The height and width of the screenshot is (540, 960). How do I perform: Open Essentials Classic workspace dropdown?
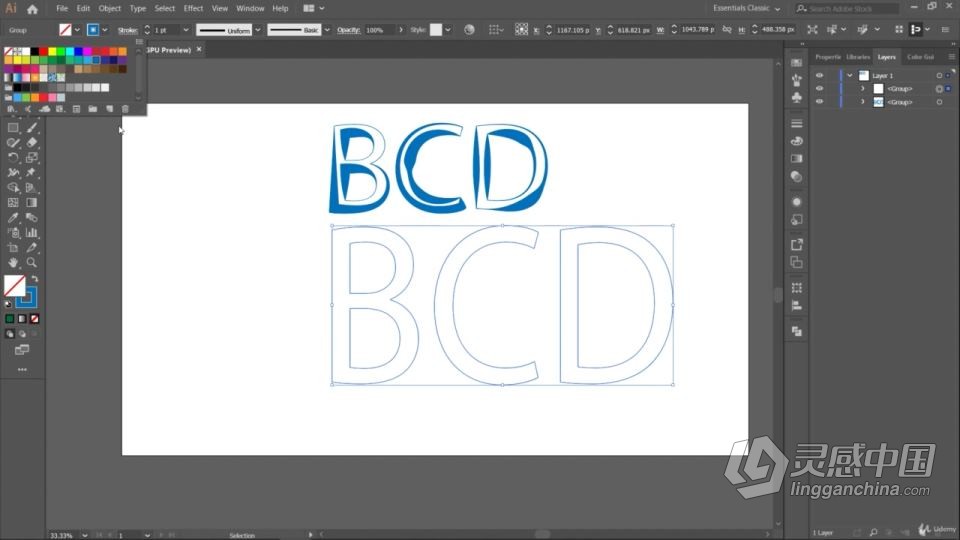746,9
